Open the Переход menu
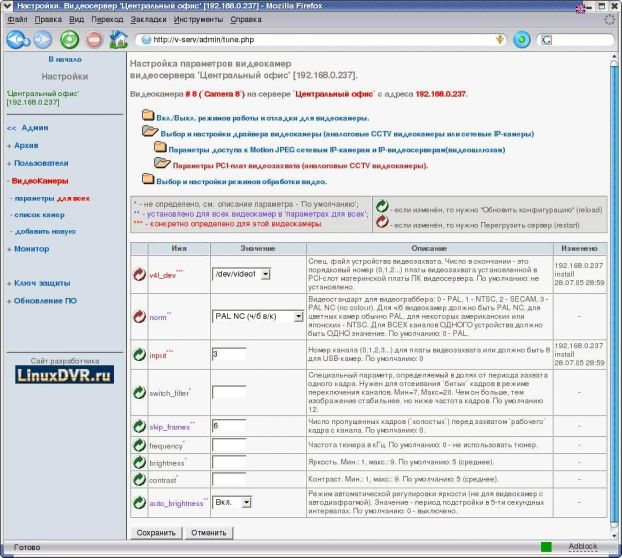Viewport: 622px width, 558px height. pos(107,19)
